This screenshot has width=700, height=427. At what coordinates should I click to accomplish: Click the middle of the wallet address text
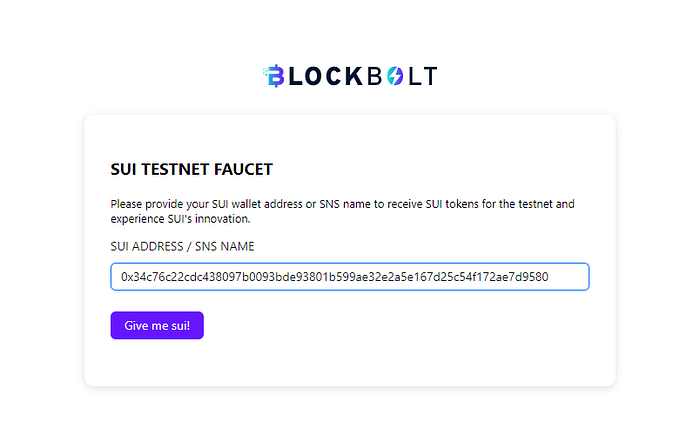[x=335, y=277]
